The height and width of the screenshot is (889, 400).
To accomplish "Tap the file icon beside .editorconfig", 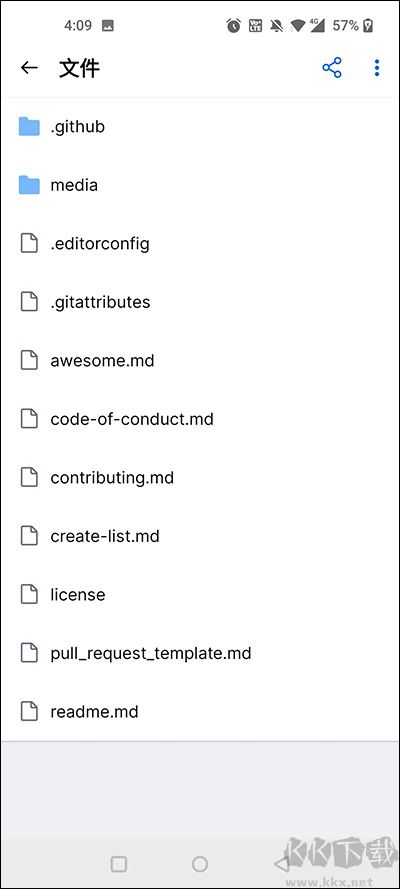I will coord(29,243).
